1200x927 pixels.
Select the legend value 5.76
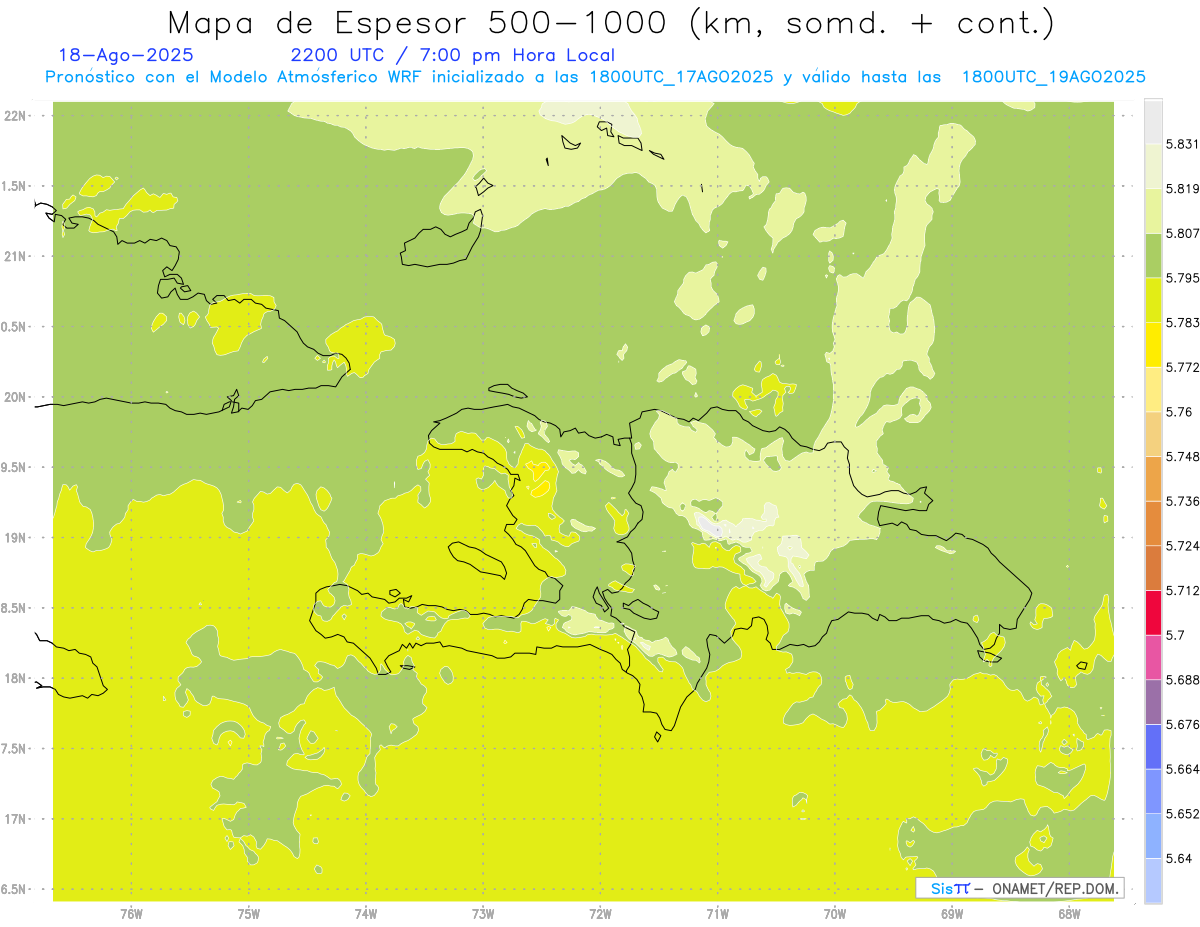point(1179,412)
